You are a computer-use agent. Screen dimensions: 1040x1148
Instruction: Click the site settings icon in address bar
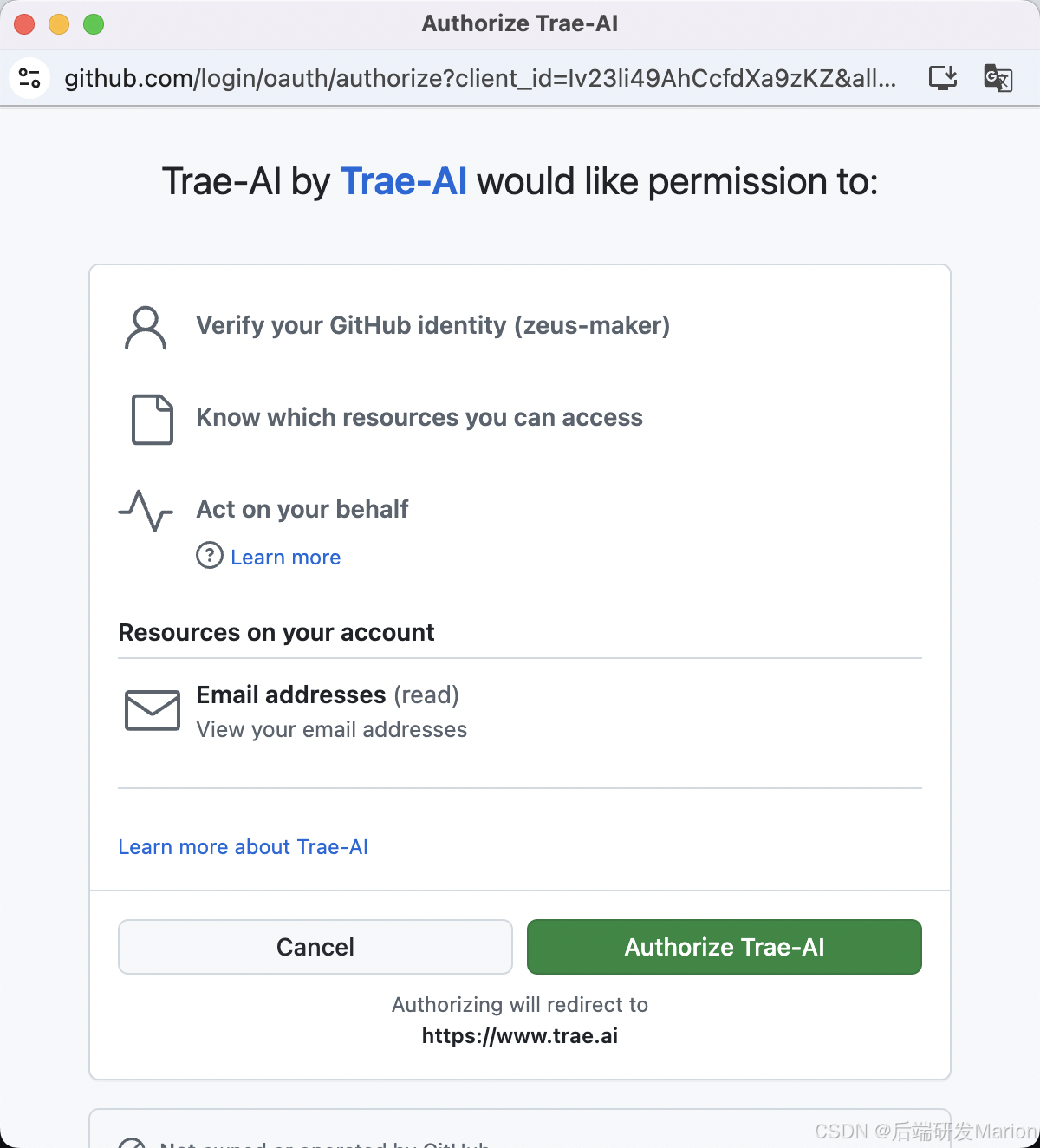tap(29, 78)
